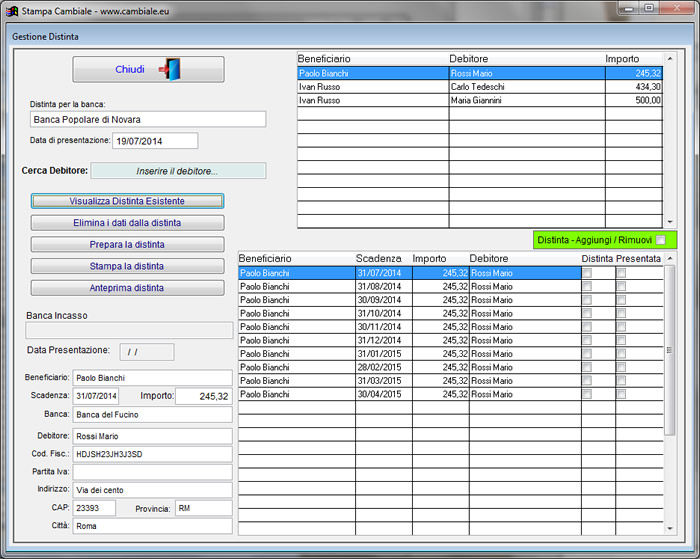Image resolution: width=700 pixels, height=559 pixels.
Task: Click the Data Presentazione empty date field
Action: point(147,352)
